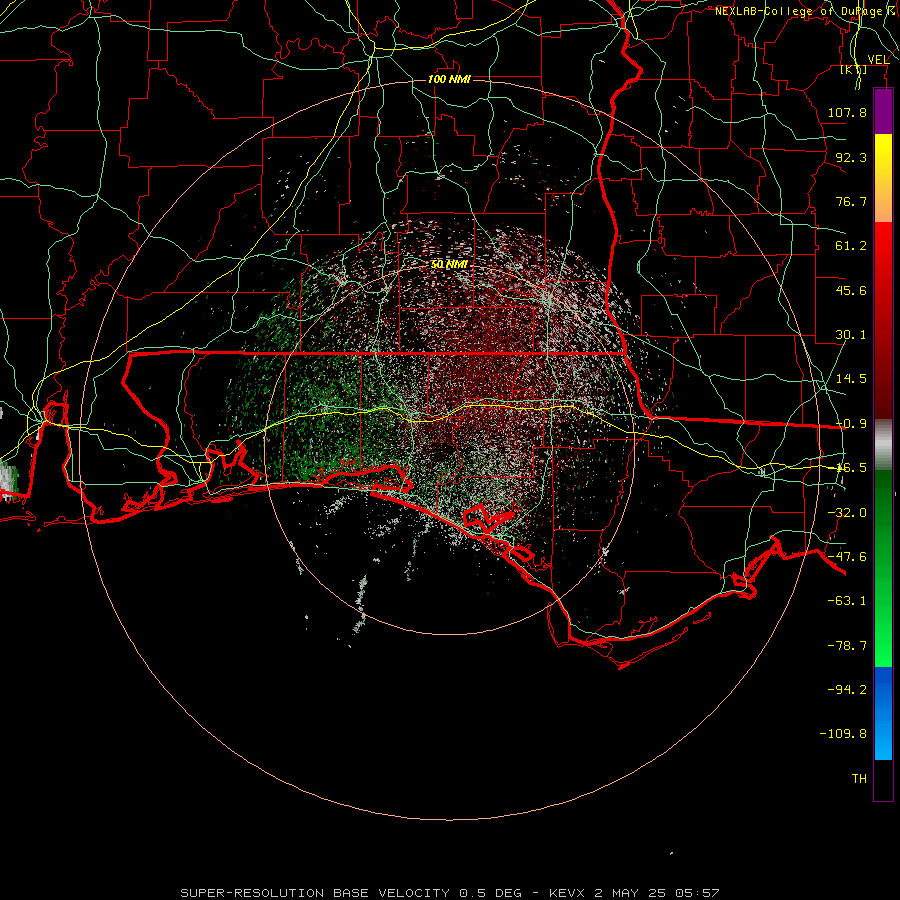Select the -63.1 scale label
Viewport: 900px width, 900px height.
(x=847, y=601)
